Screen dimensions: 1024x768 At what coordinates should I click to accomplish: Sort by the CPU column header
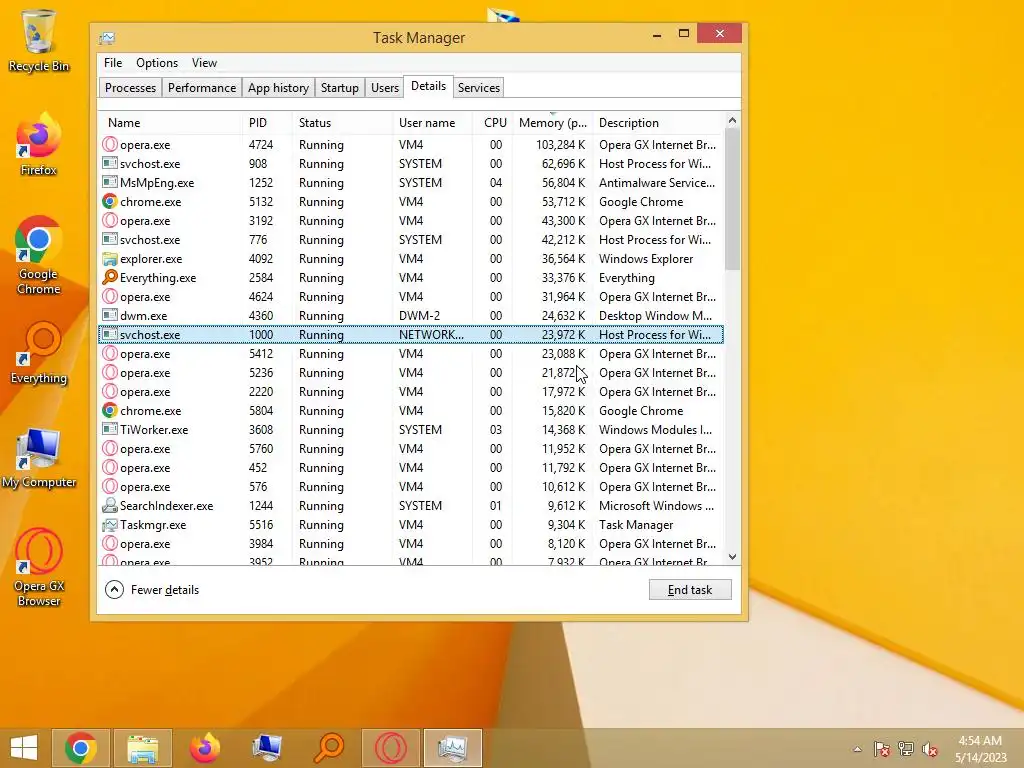[x=494, y=123]
